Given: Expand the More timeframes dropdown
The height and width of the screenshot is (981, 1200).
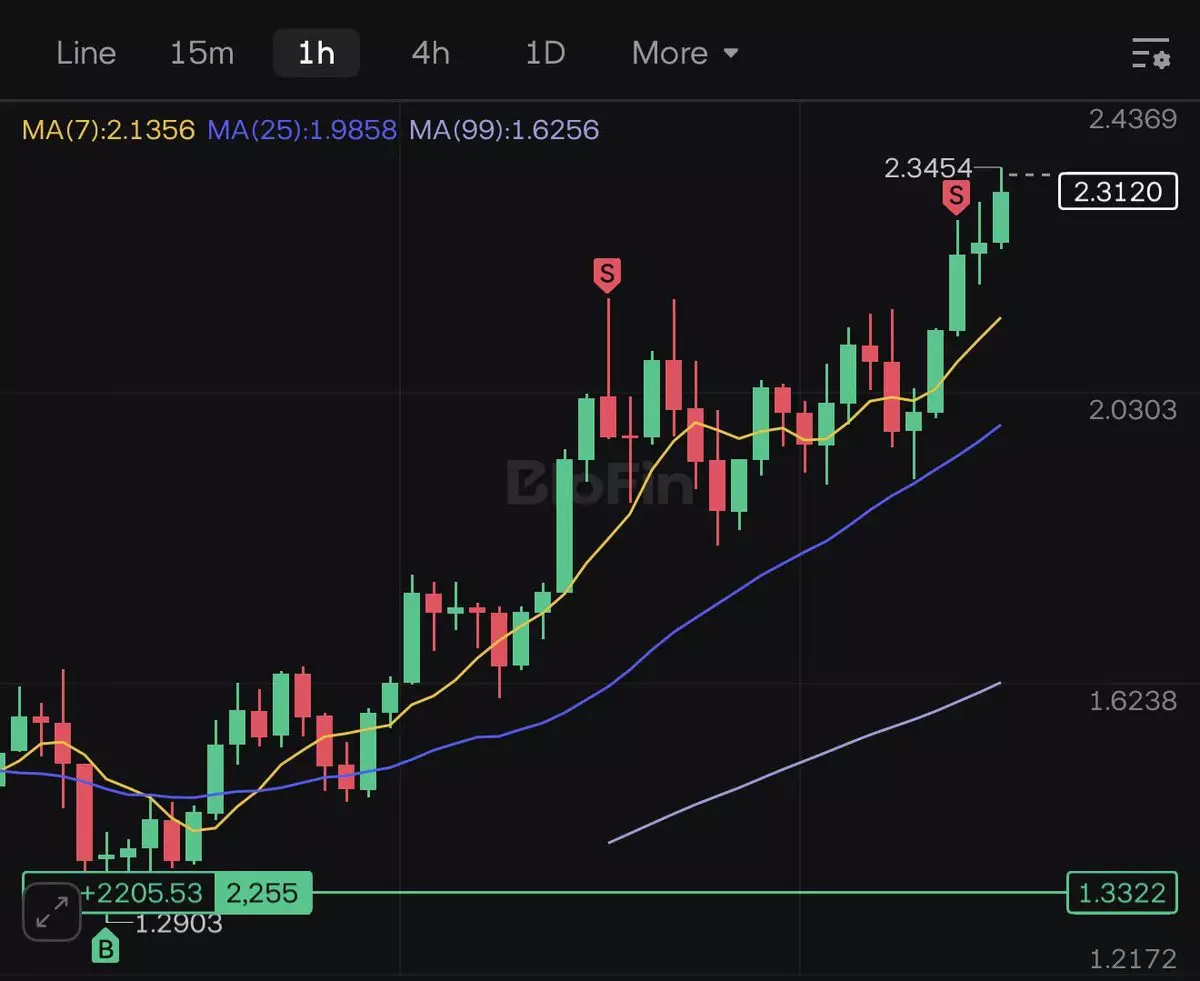Looking at the screenshot, I should 685,53.
